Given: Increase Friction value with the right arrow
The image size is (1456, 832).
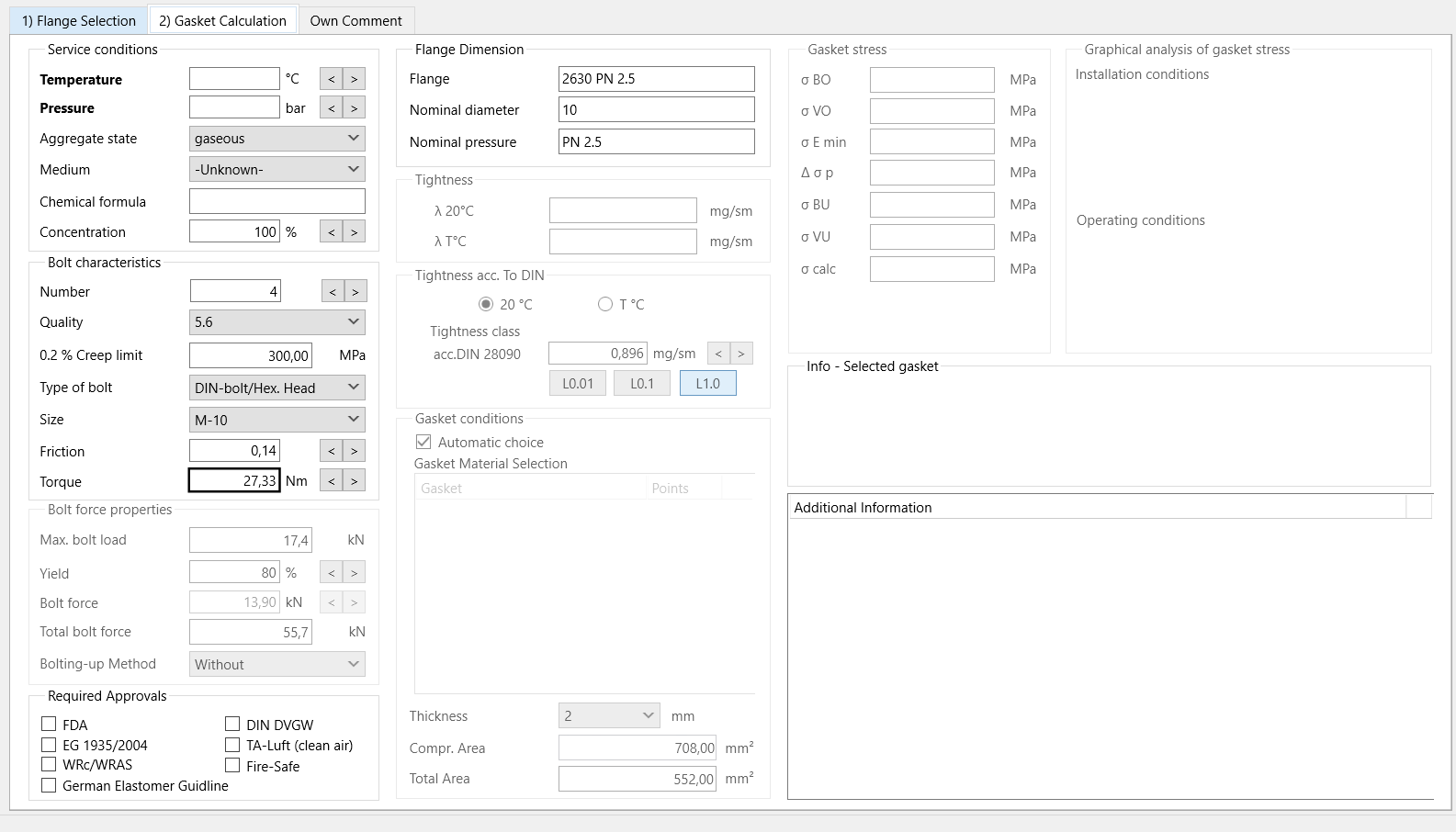Looking at the screenshot, I should point(354,451).
